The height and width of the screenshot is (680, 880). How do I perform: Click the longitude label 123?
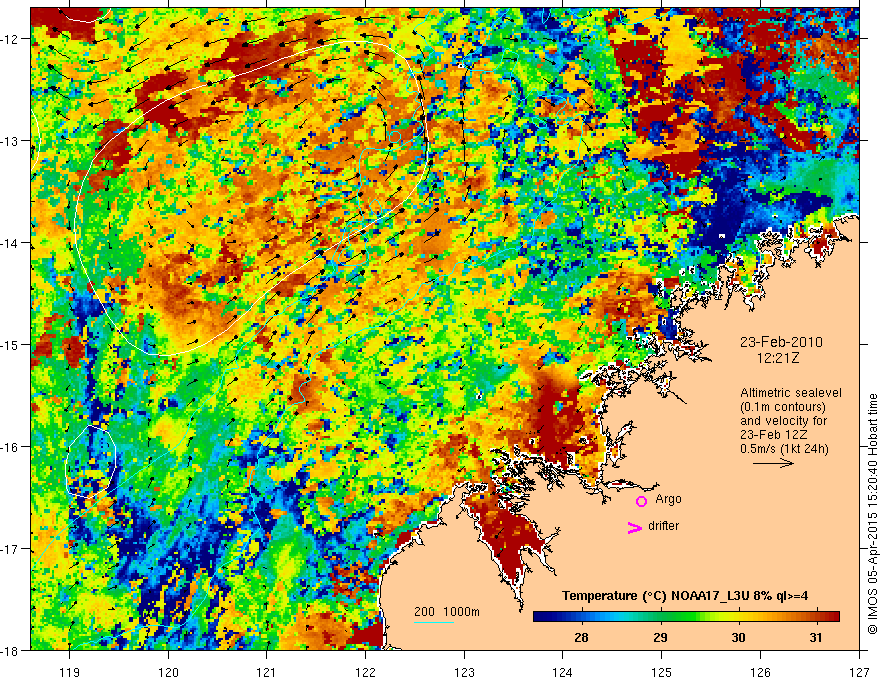(465, 672)
